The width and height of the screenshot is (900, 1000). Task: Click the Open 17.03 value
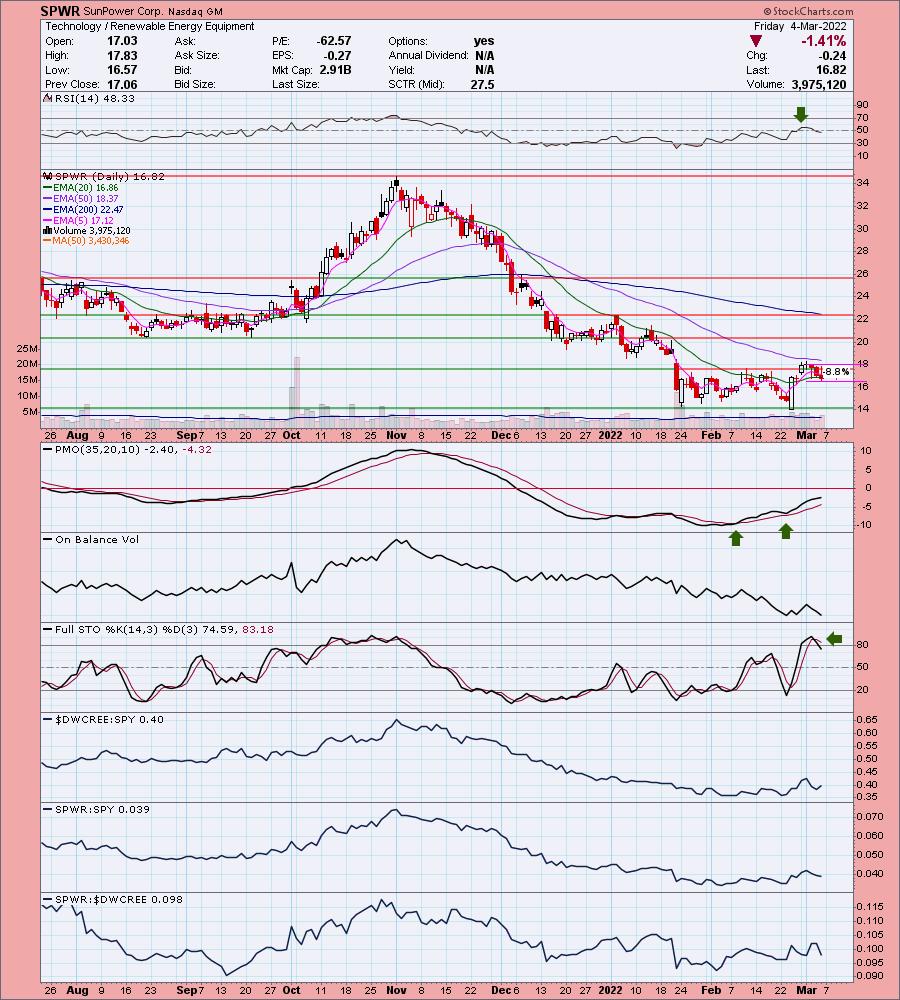pos(122,41)
